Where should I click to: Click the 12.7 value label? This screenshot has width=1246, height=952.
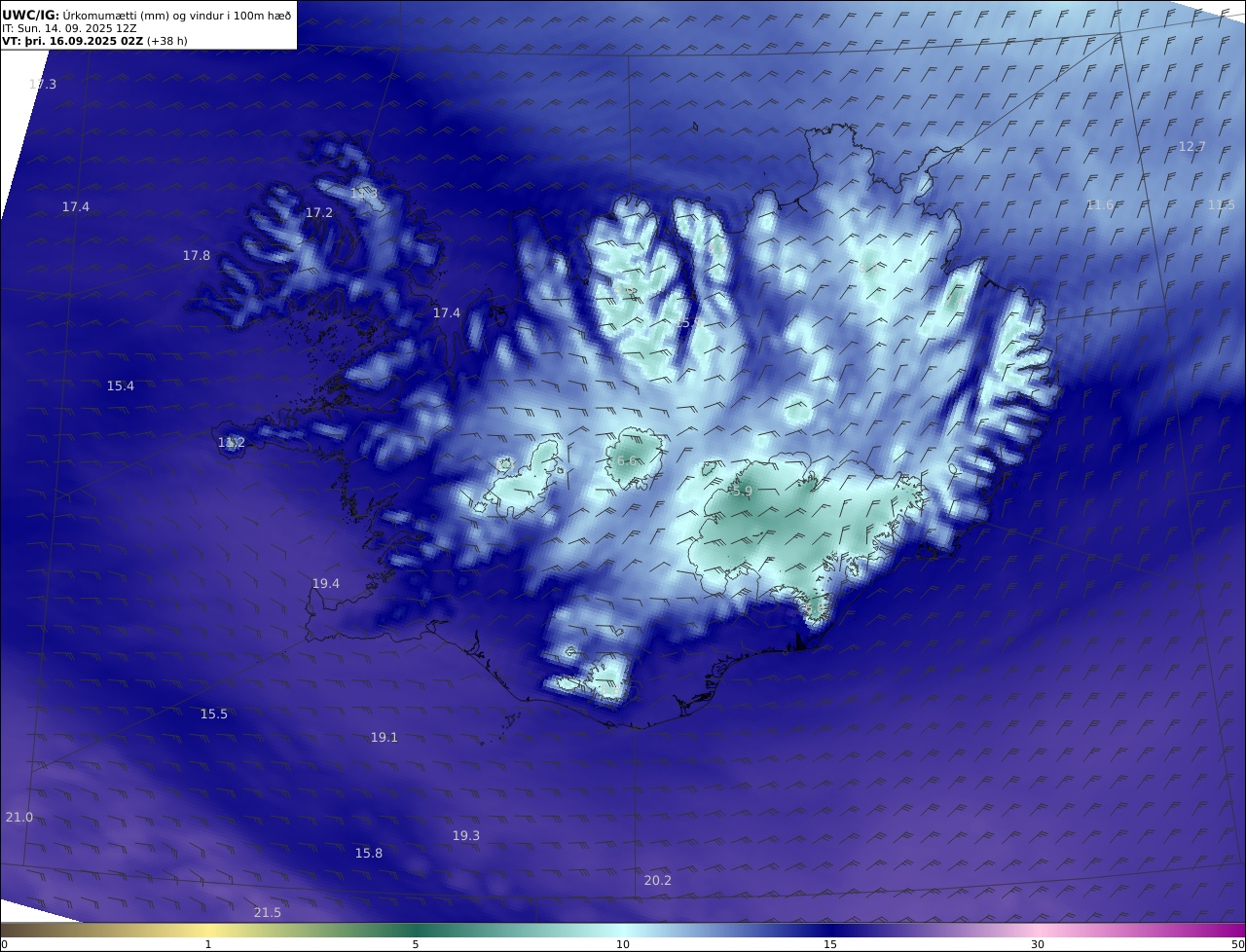(x=1192, y=146)
